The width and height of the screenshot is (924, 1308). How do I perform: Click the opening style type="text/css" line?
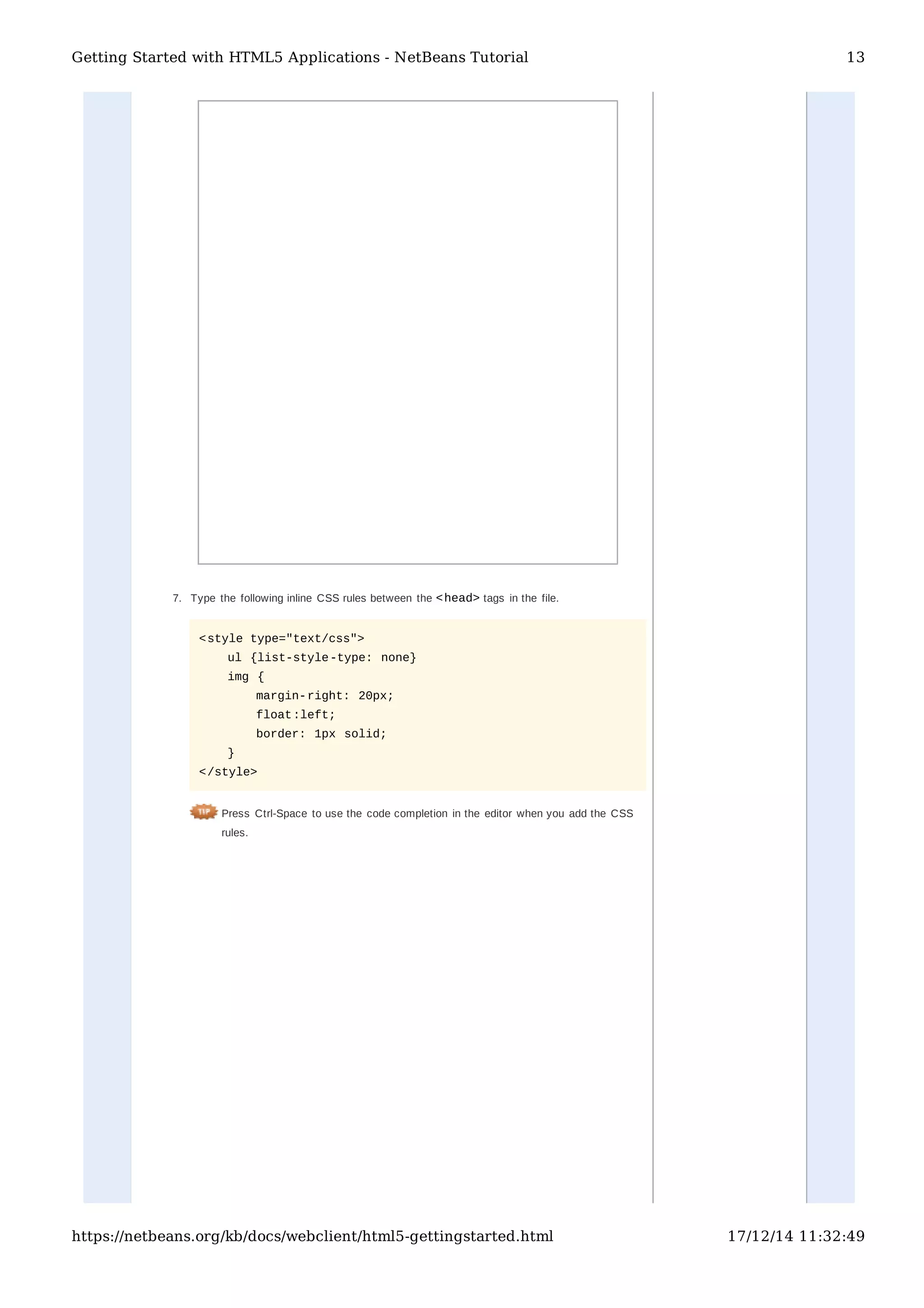(281, 639)
